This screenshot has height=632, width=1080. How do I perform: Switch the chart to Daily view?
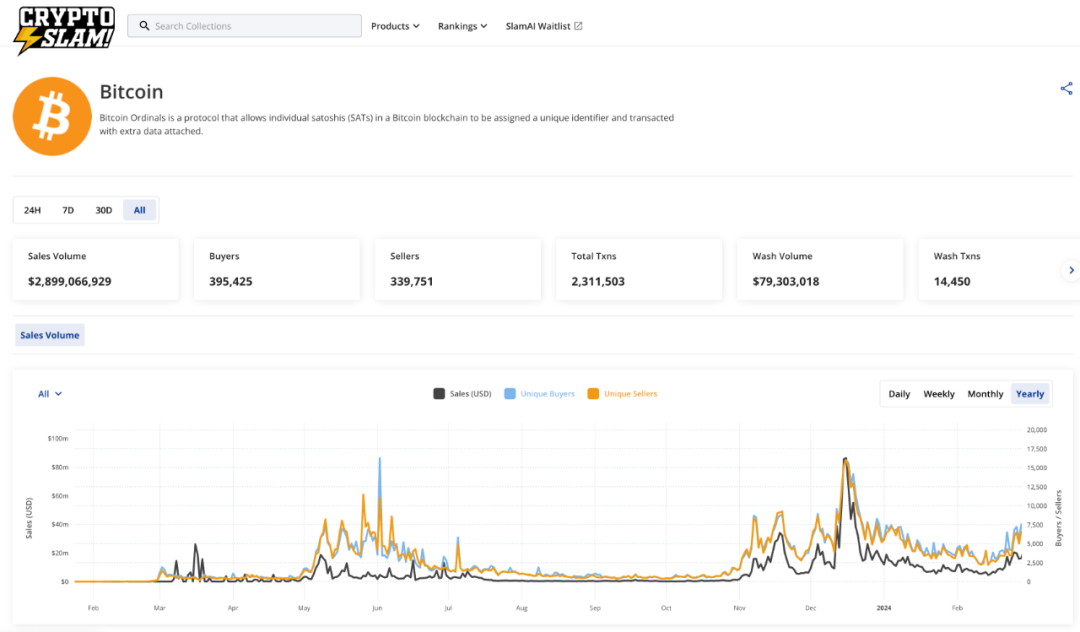(899, 394)
